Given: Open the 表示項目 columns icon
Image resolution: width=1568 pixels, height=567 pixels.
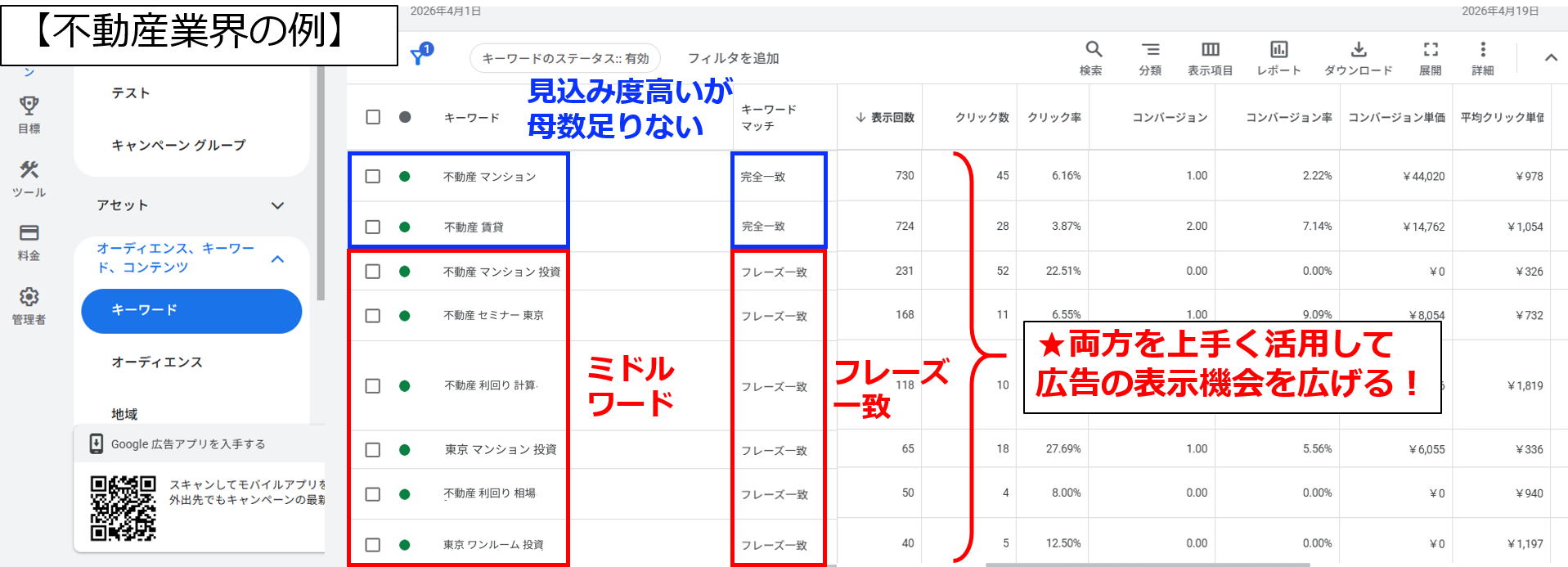Looking at the screenshot, I should pyautogui.click(x=1210, y=50).
